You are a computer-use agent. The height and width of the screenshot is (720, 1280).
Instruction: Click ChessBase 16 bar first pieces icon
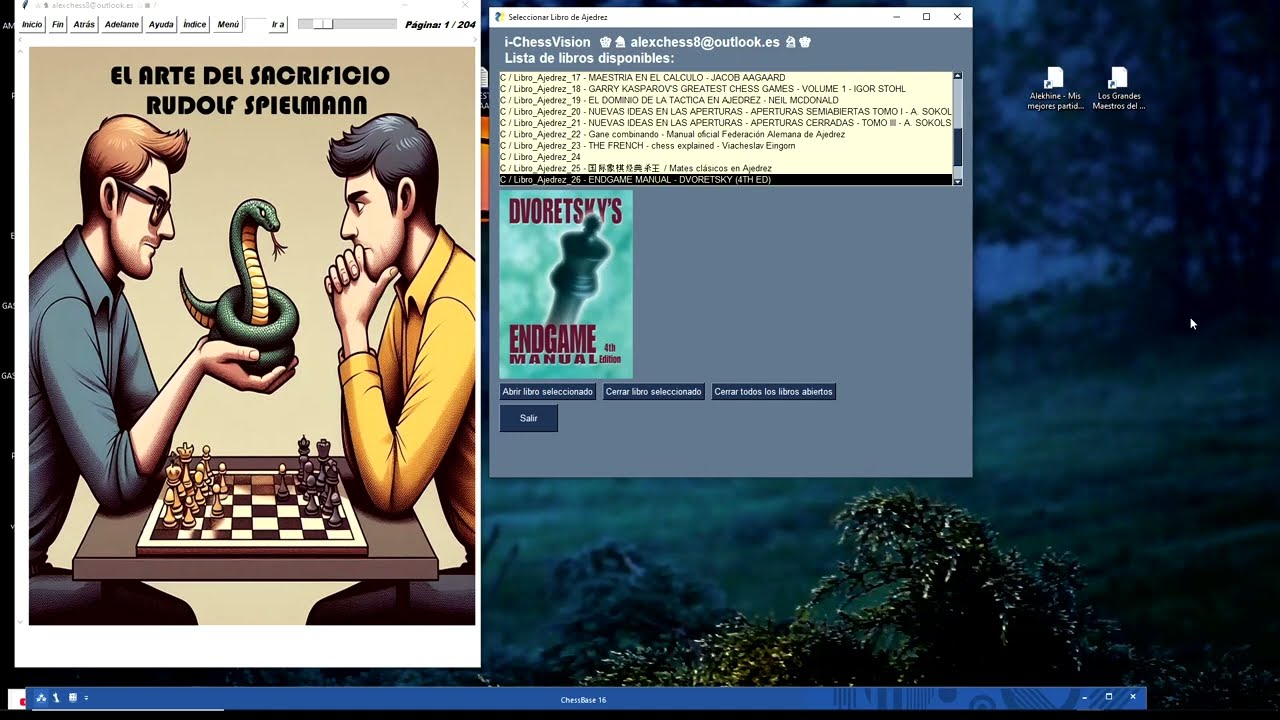pyautogui.click(x=42, y=698)
